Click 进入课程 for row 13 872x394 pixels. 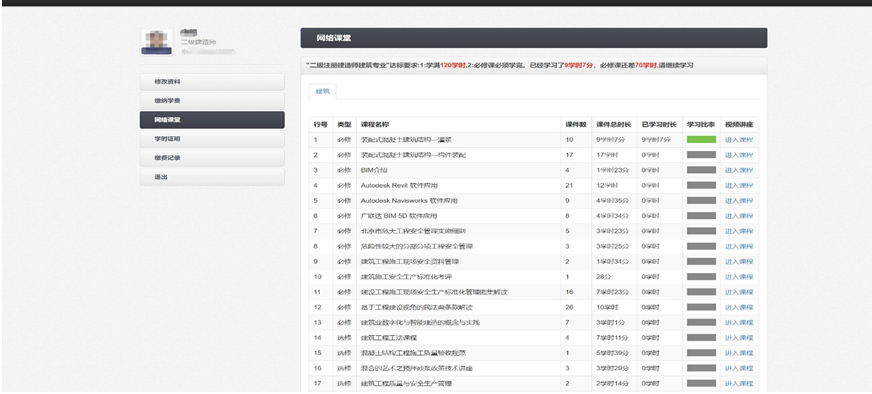coord(739,322)
